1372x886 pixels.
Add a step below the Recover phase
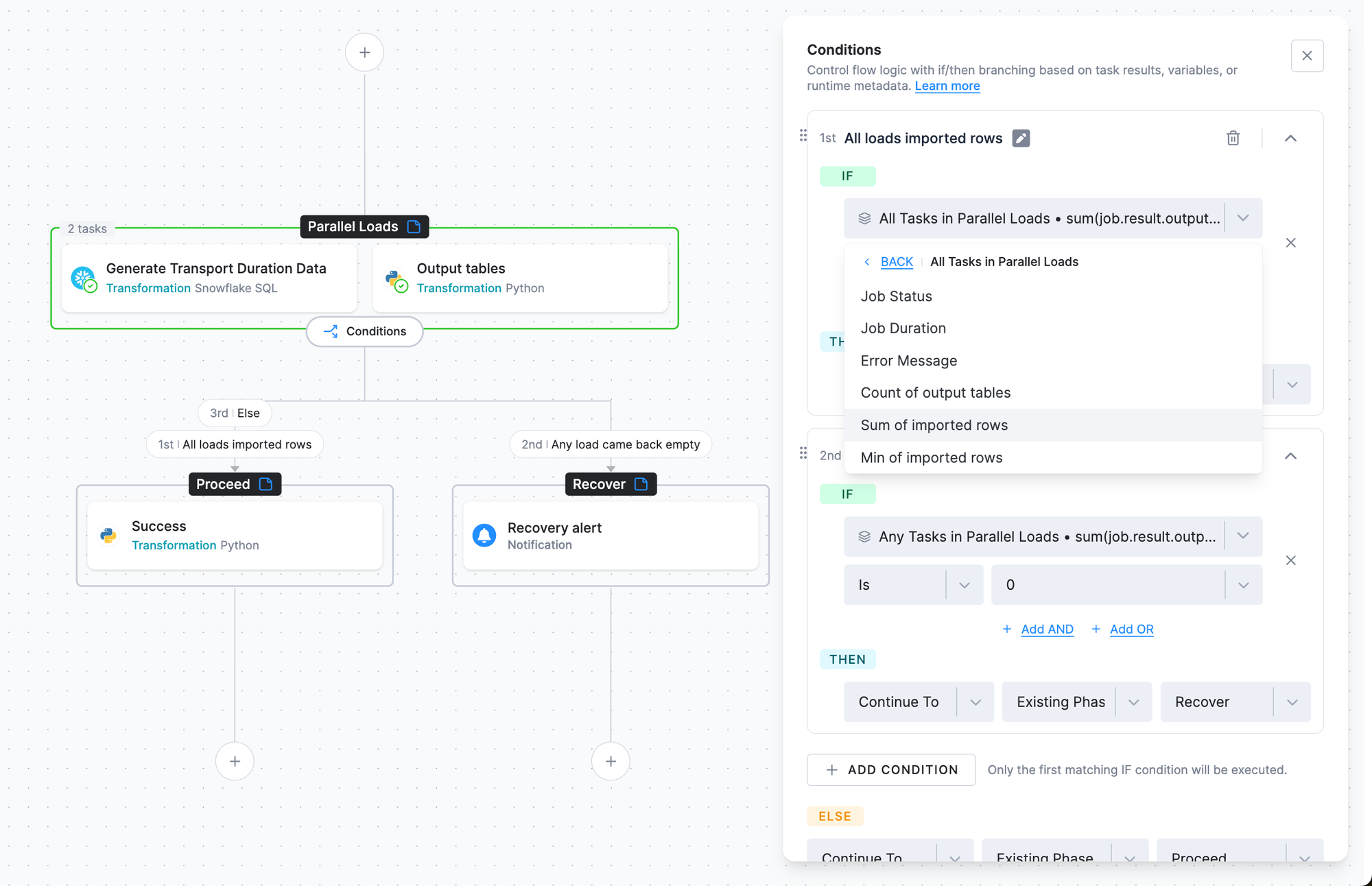coord(611,761)
